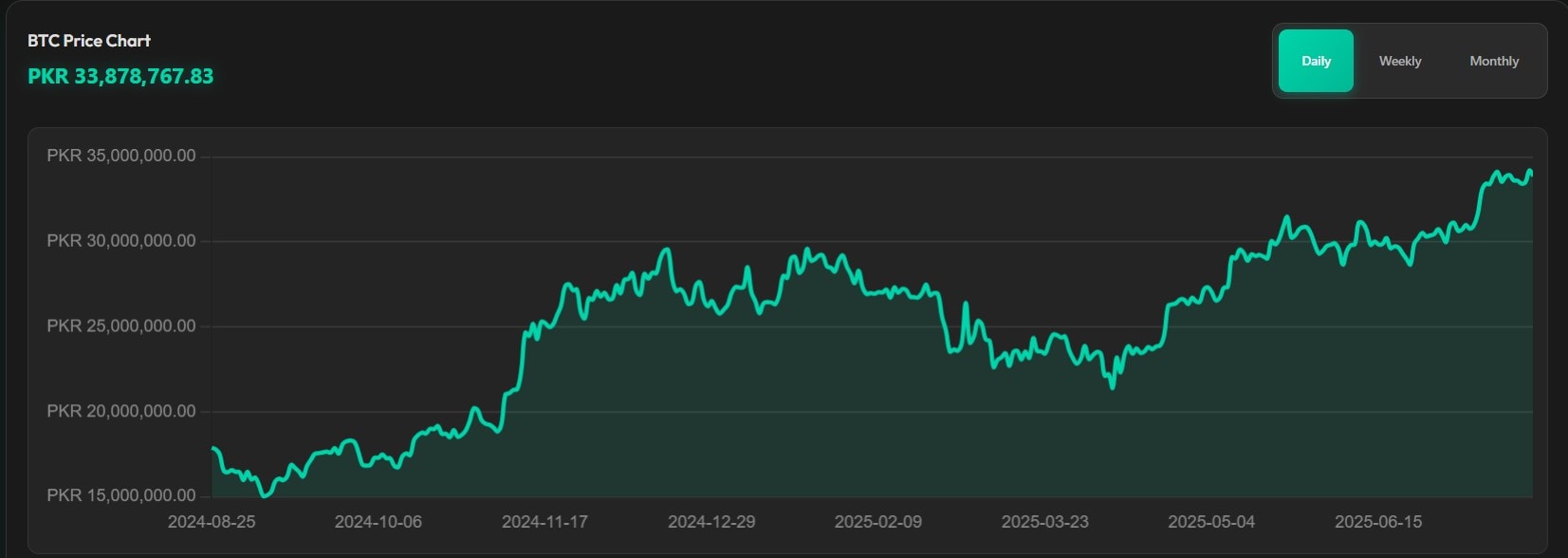Image resolution: width=1568 pixels, height=558 pixels.
Task: Click the 2025-03-23 date label
Action: (x=1045, y=522)
